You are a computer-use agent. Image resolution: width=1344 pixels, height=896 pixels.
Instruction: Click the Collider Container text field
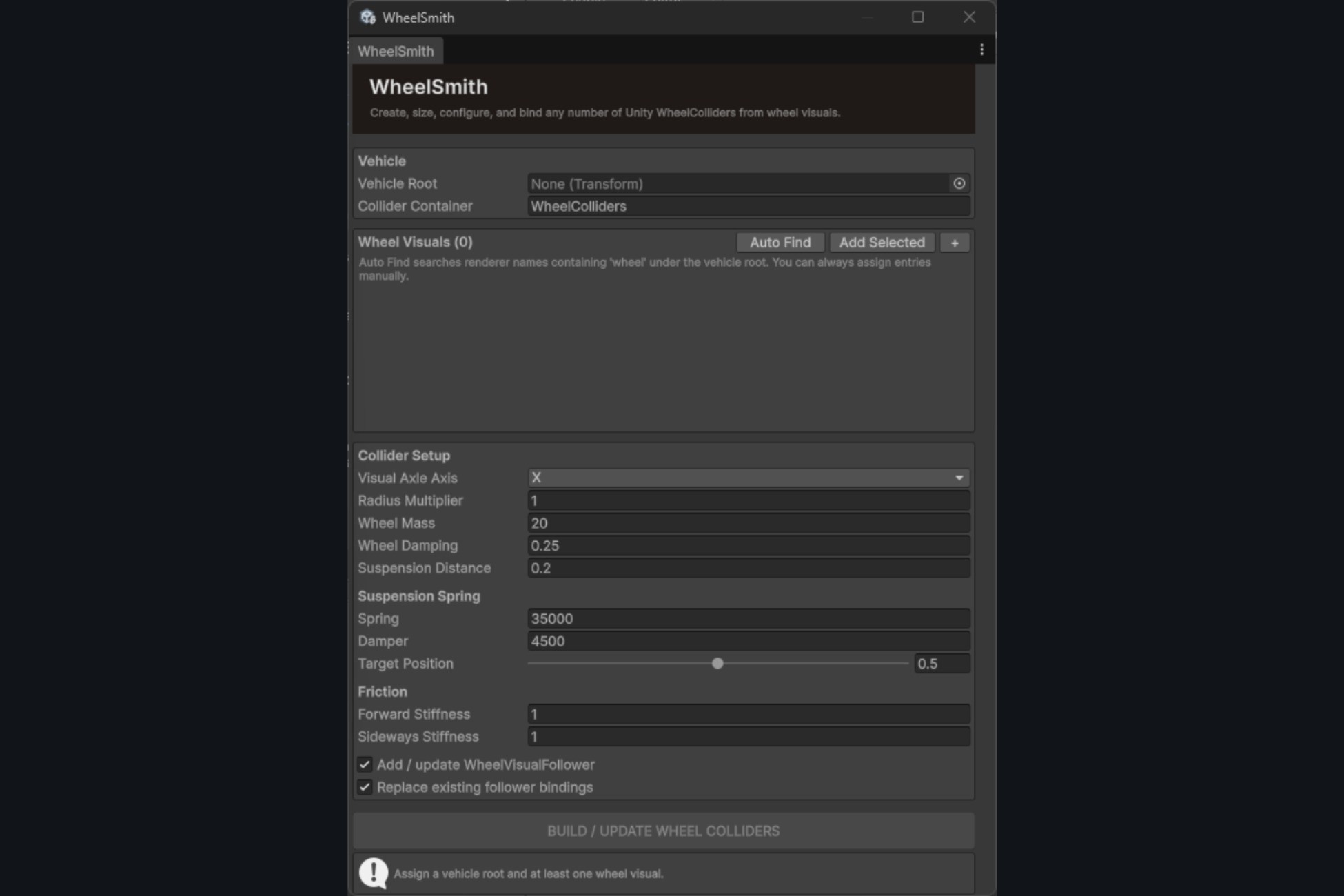749,206
